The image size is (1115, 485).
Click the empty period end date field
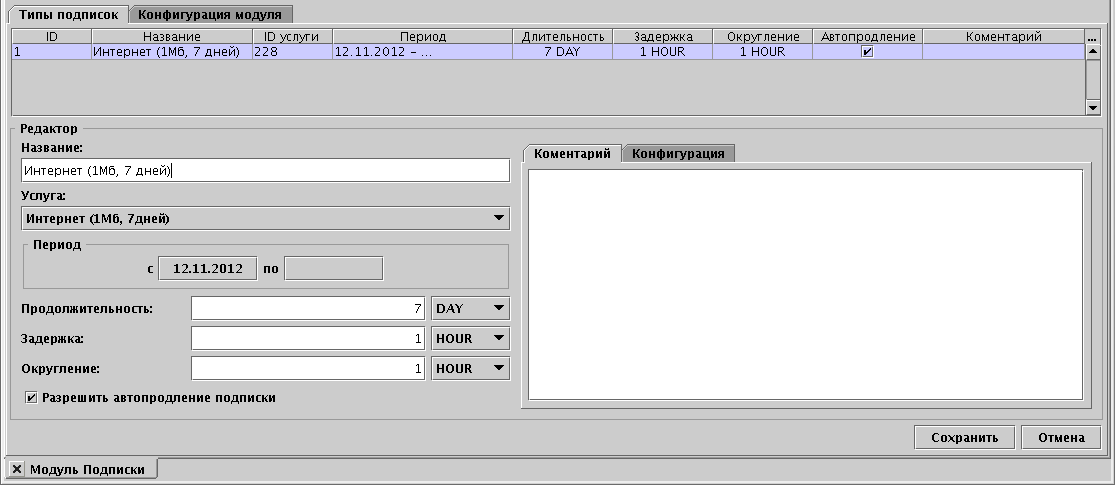[334, 269]
